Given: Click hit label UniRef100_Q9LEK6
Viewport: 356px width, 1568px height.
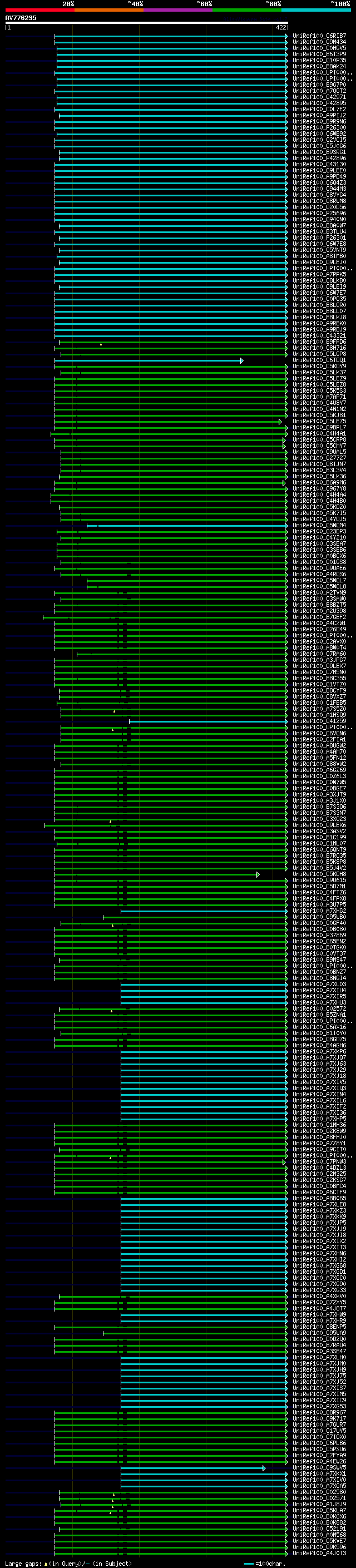Looking at the screenshot, I should click(319, 825).
